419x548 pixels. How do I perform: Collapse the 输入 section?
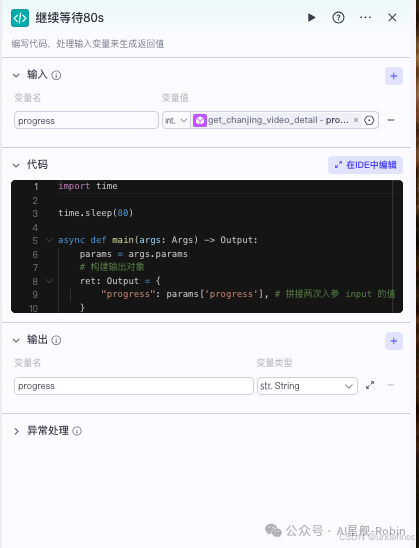(16, 75)
